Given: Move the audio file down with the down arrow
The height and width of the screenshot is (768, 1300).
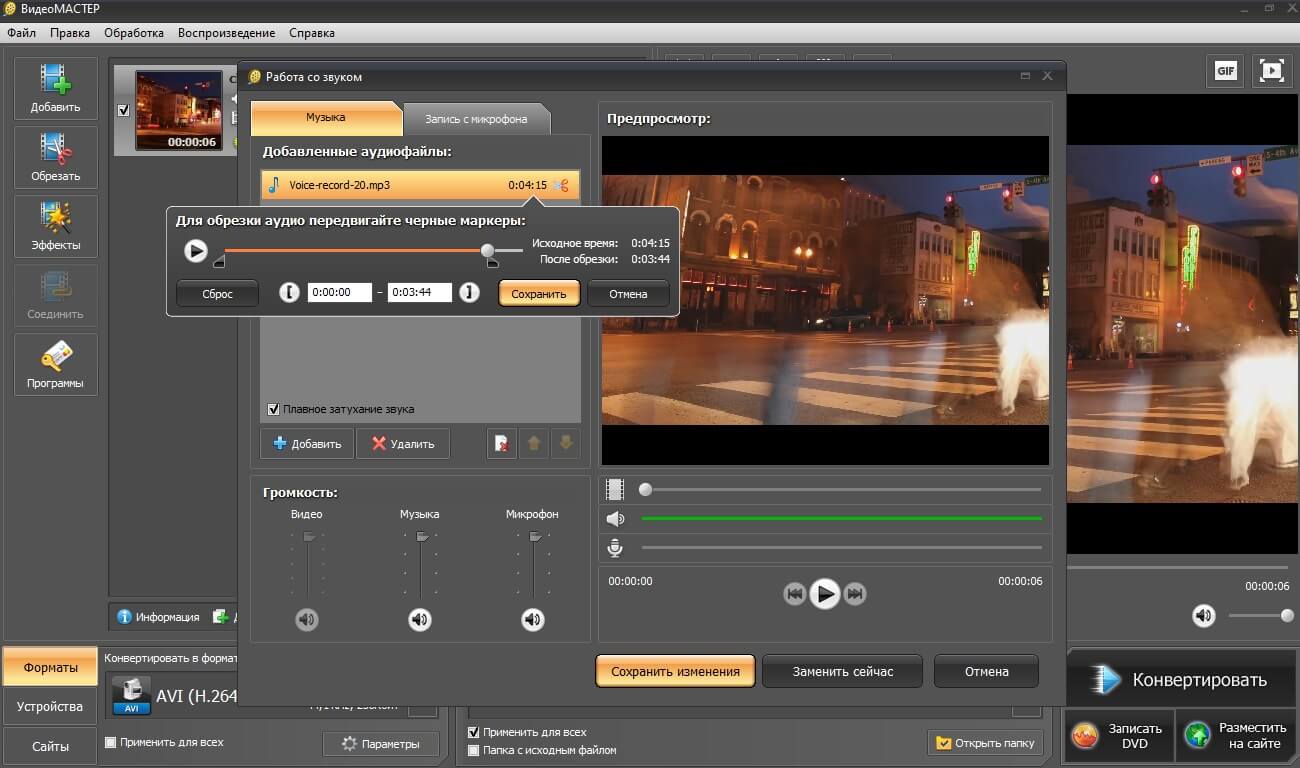Looking at the screenshot, I should tap(565, 443).
